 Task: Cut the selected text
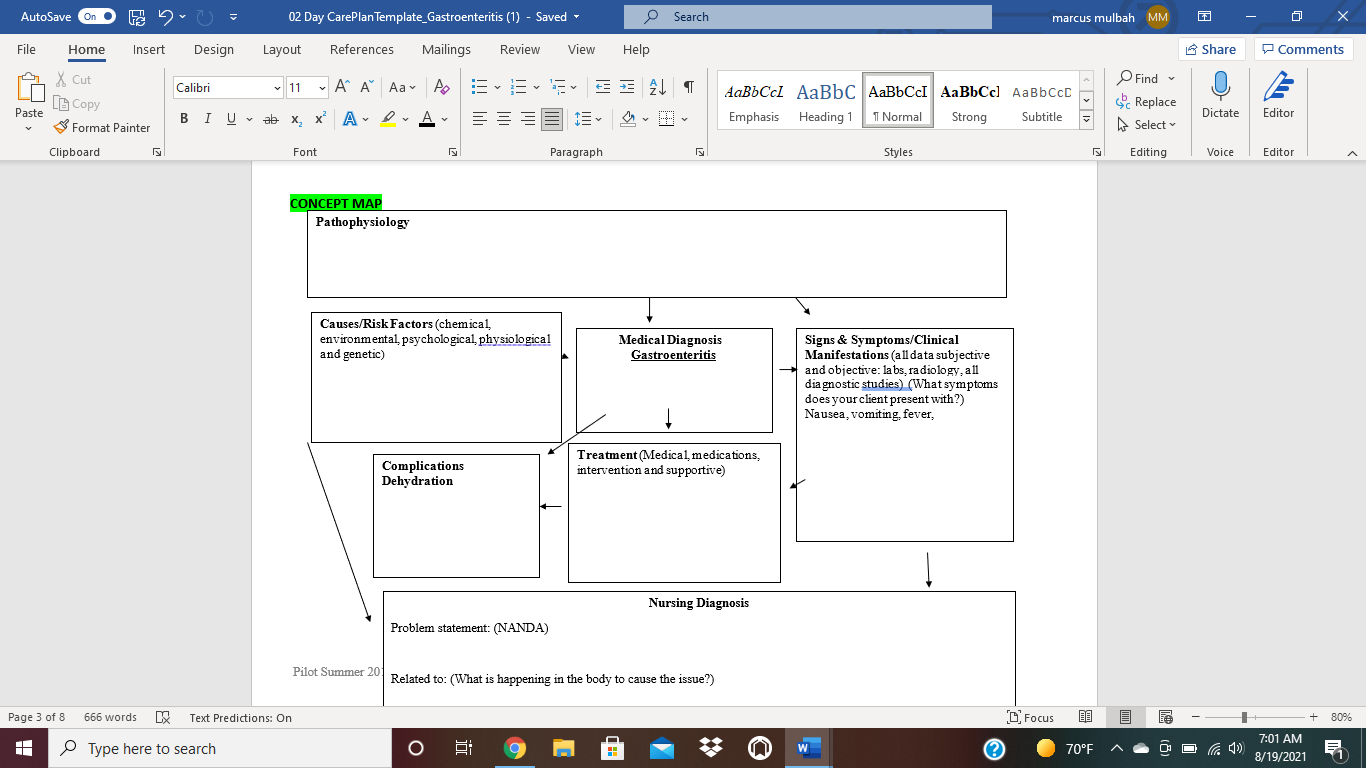tap(73, 80)
